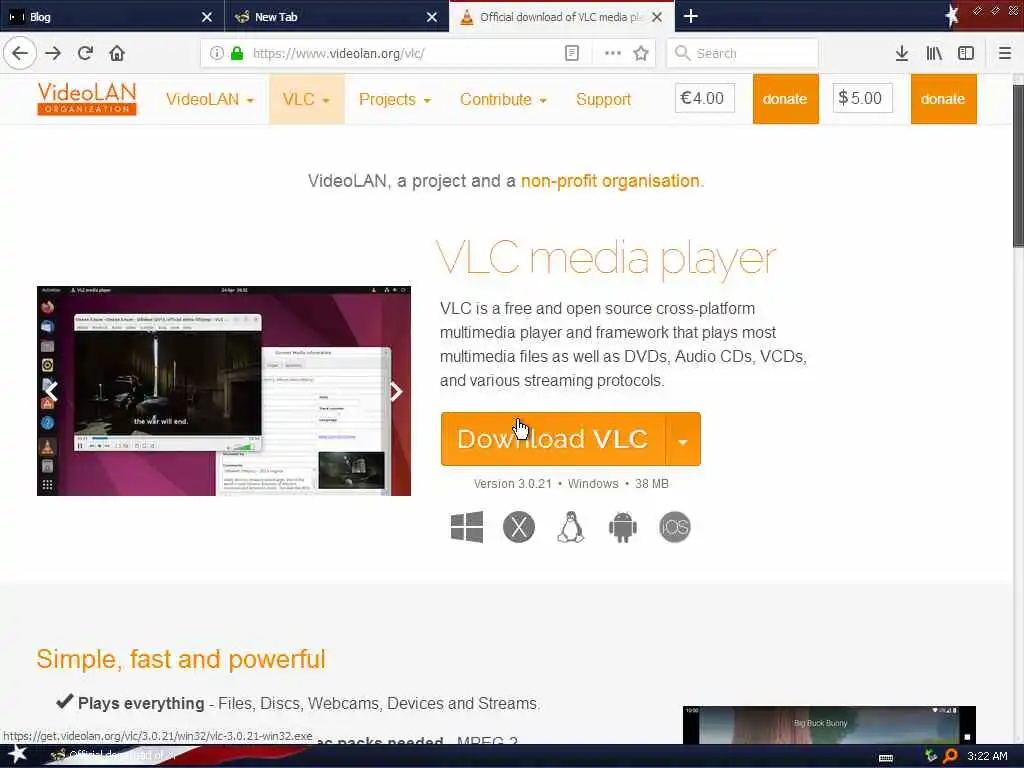Close the New Tab tab

(x=432, y=17)
